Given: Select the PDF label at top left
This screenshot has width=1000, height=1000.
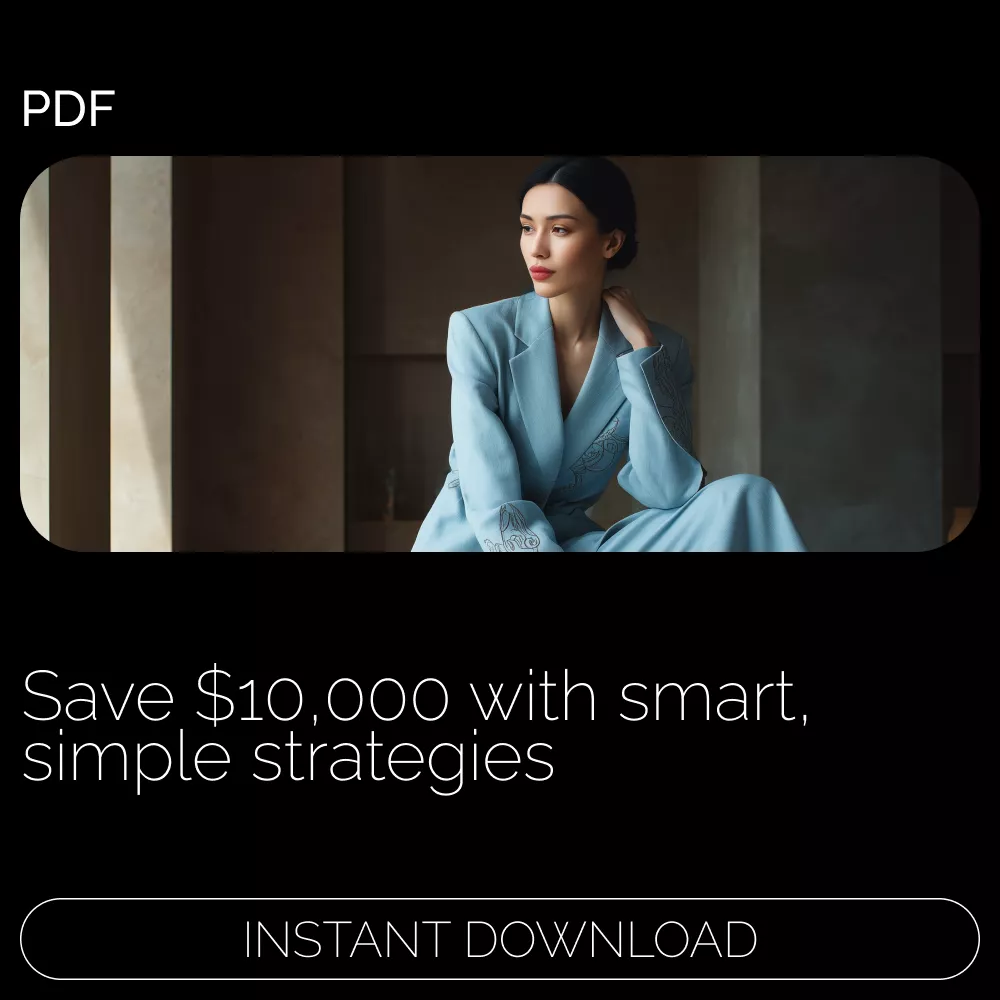Looking at the screenshot, I should 68,109.
